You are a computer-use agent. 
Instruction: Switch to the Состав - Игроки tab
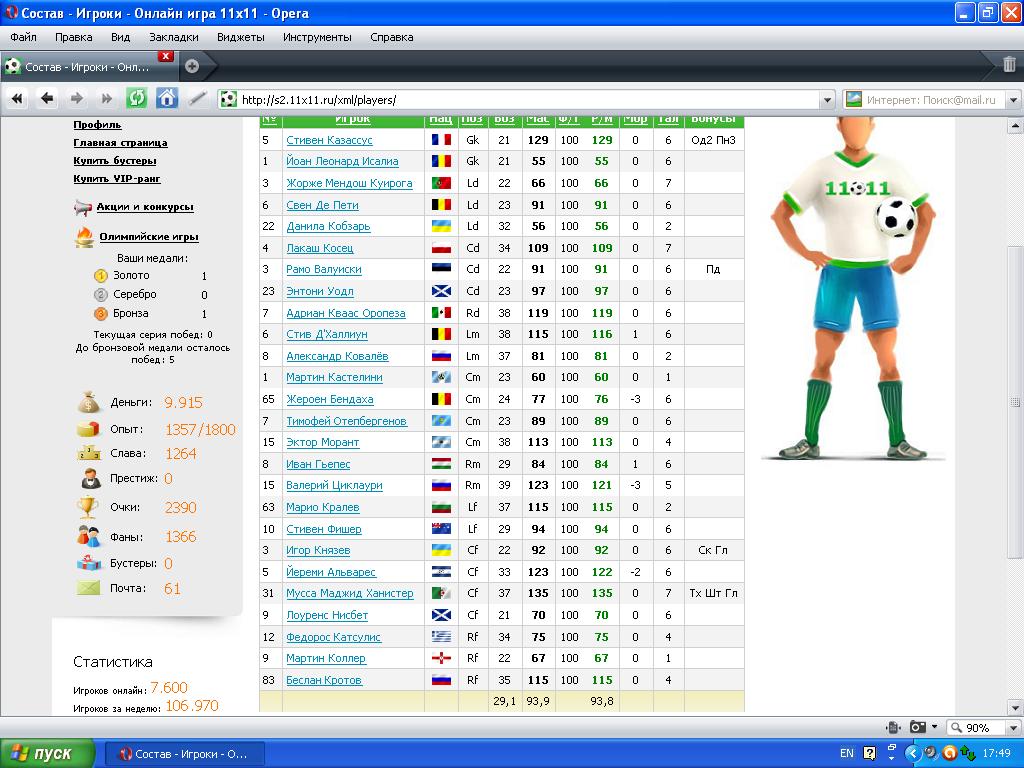tap(88, 67)
